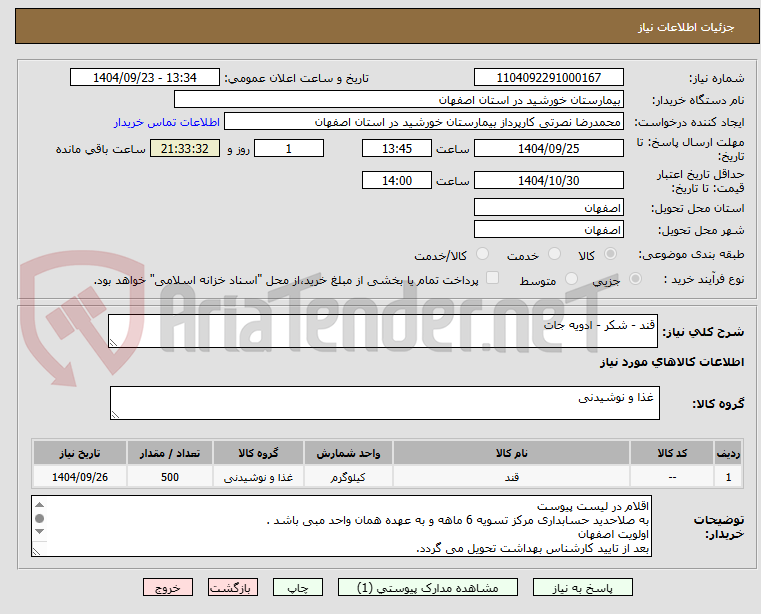Click the resize handle of گروه کالا box

point(115,415)
